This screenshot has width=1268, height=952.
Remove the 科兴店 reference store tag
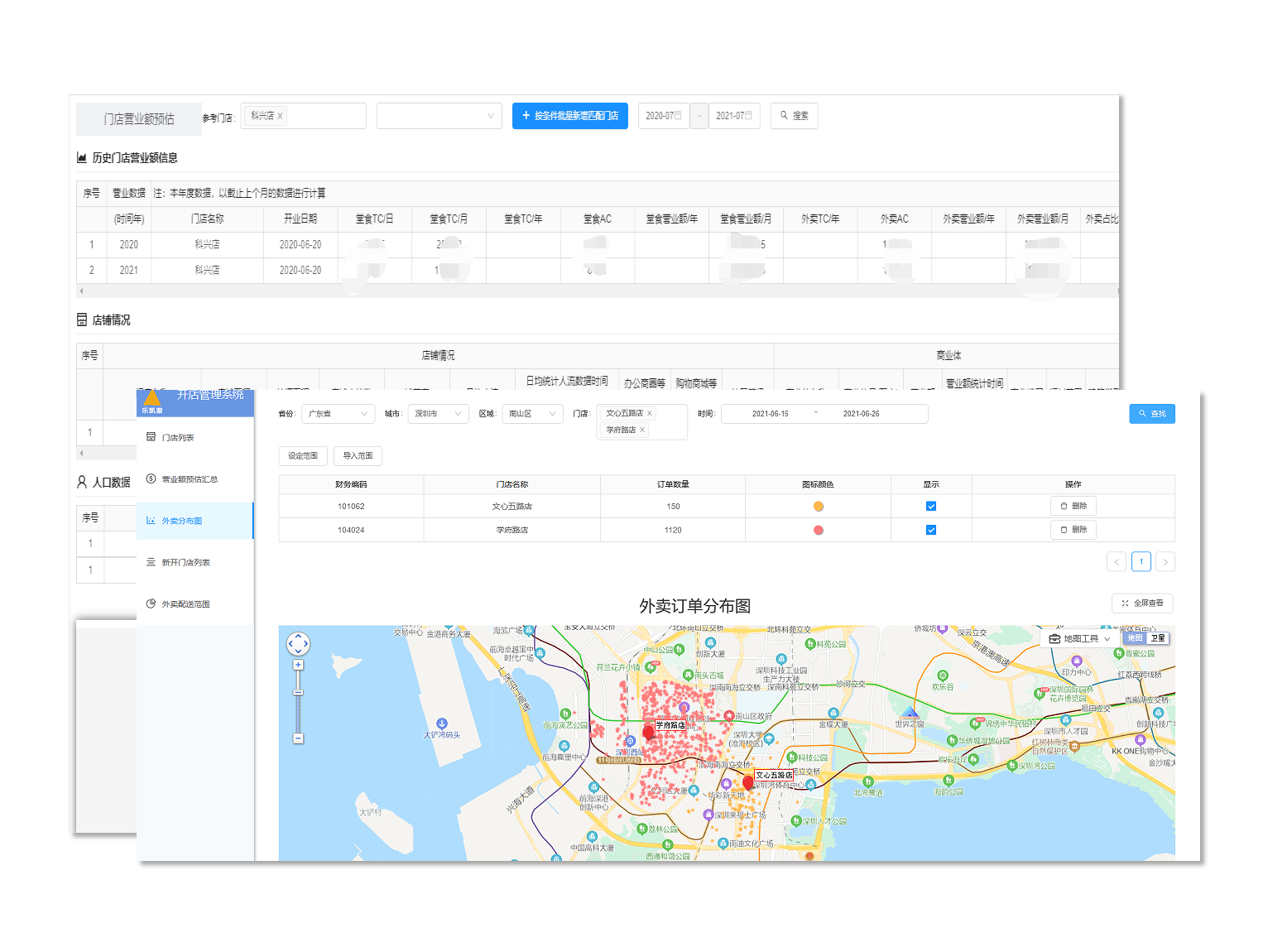[x=280, y=116]
